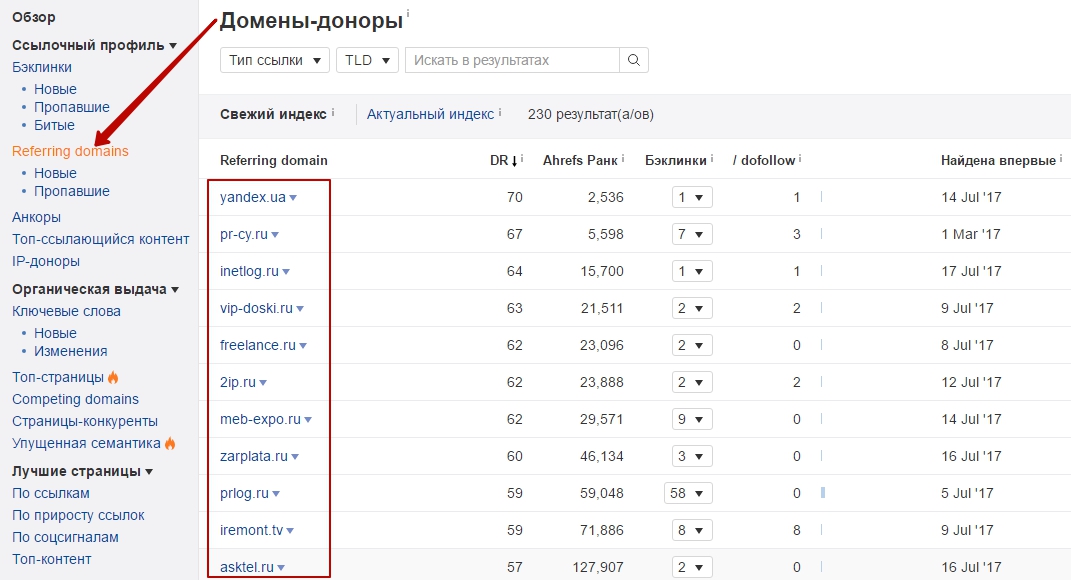Expand inetlog.ru domain arrow menu
The image size is (1071, 580).
(x=286, y=271)
